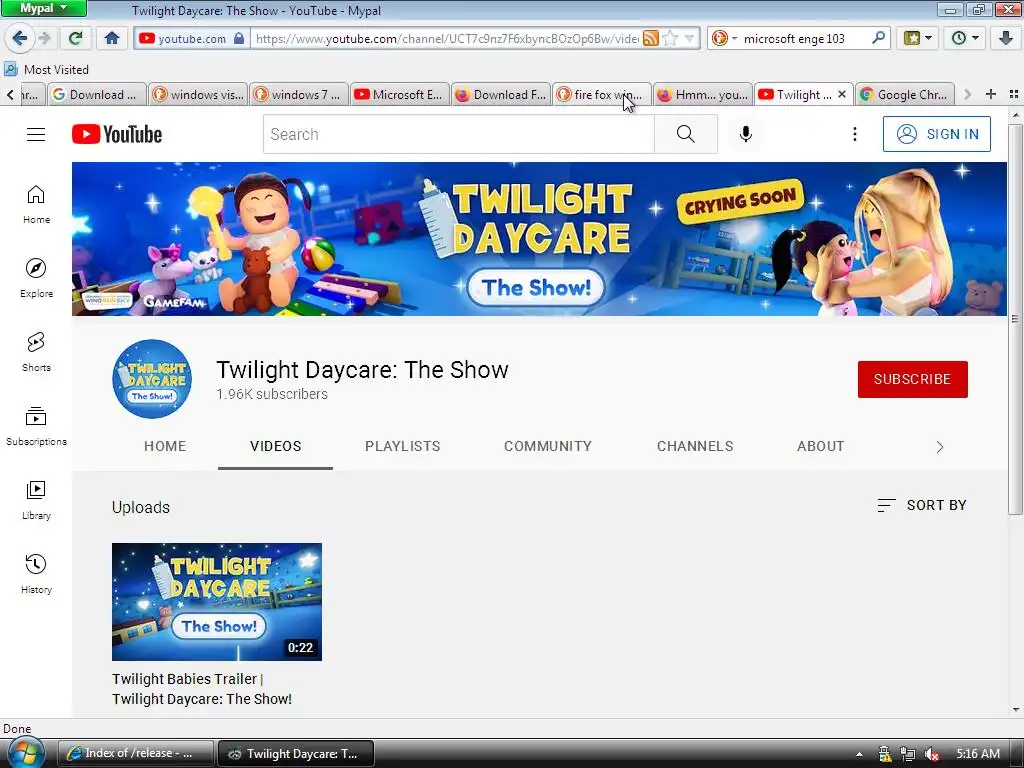The height and width of the screenshot is (768, 1024).
Task: Open the COMMUNITY tab
Action: [x=547, y=446]
